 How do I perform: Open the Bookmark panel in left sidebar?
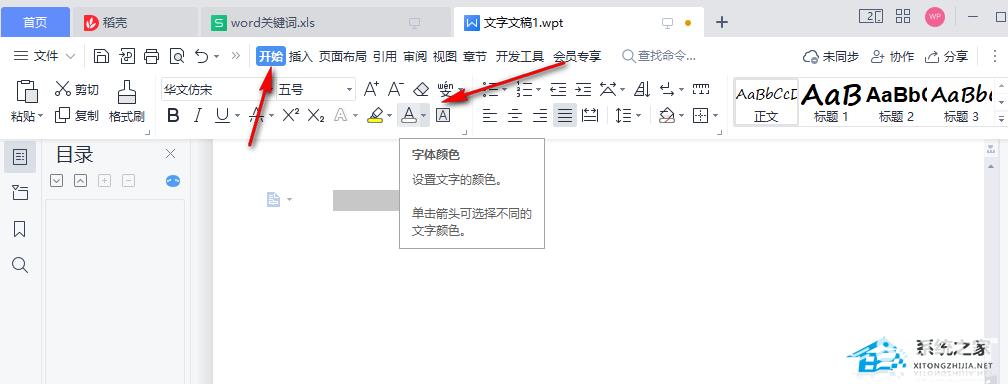(x=20, y=229)
